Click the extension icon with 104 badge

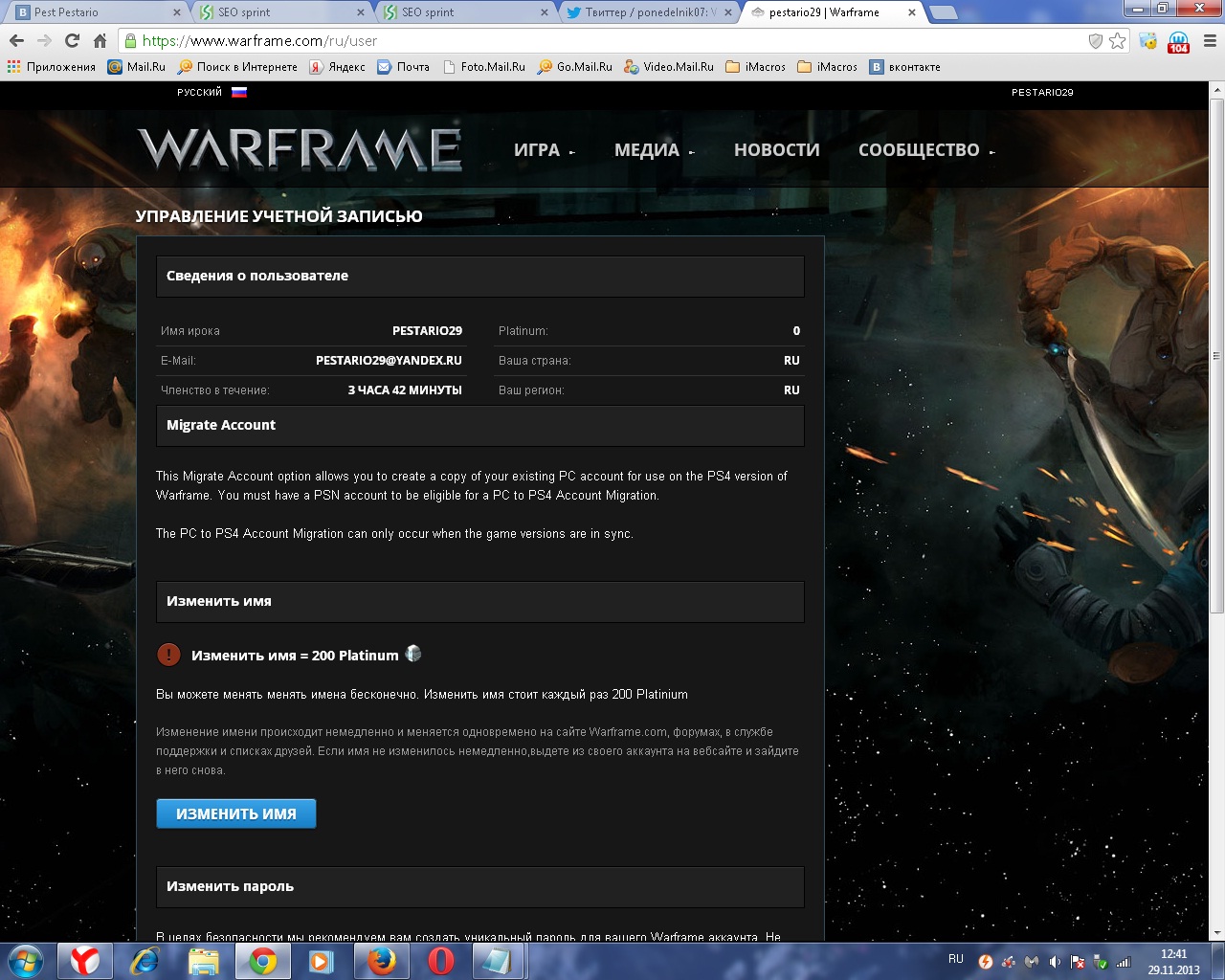1179,42
